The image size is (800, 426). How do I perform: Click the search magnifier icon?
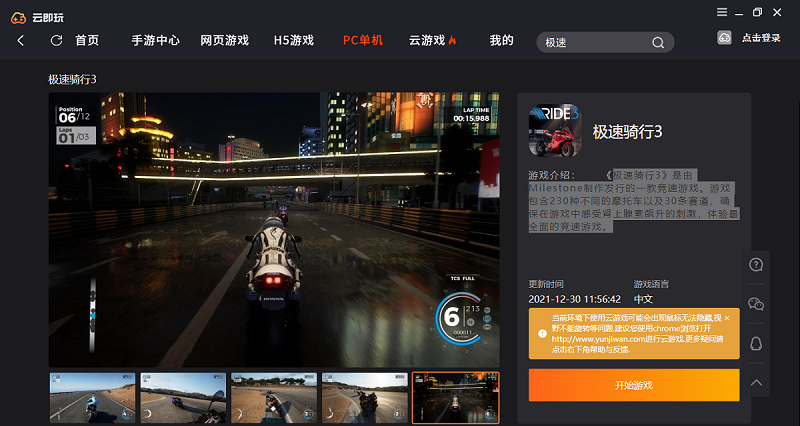(658, 43)
